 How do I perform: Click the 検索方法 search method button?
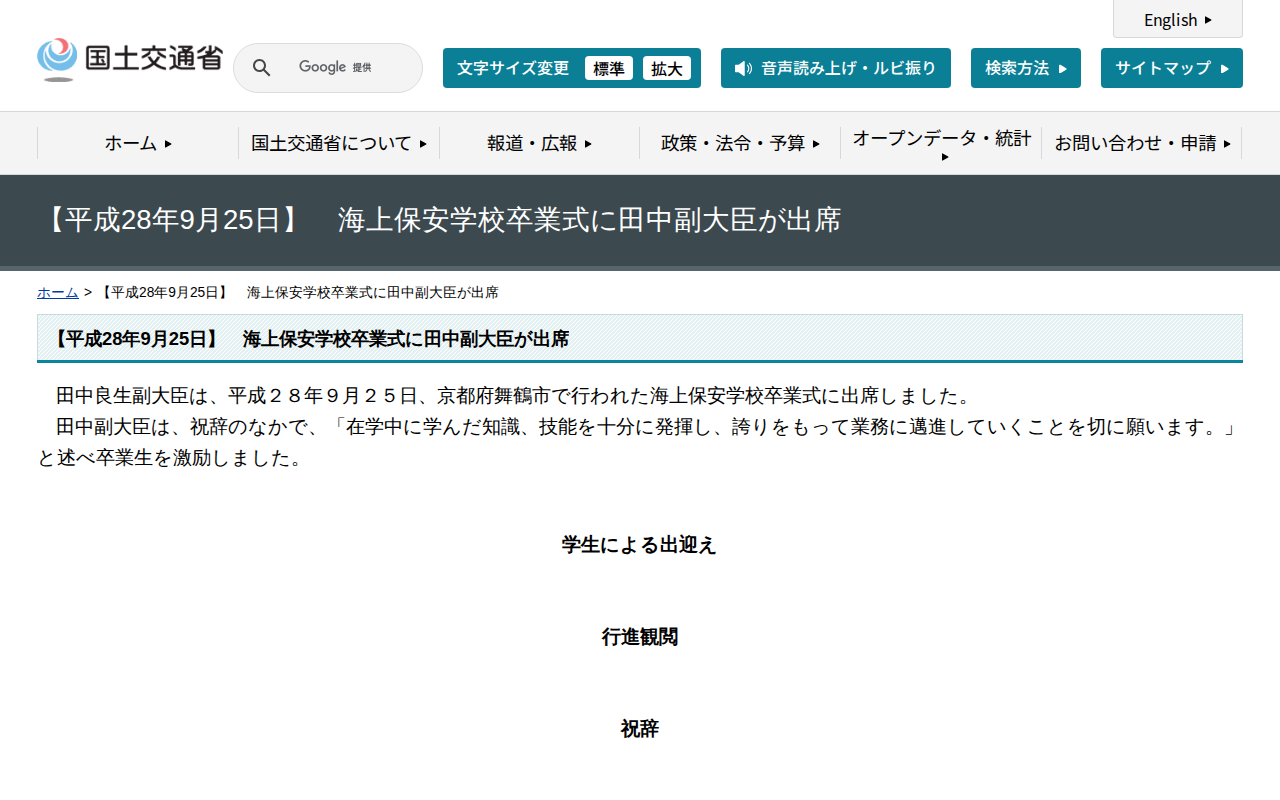[x=1025, y=67]
